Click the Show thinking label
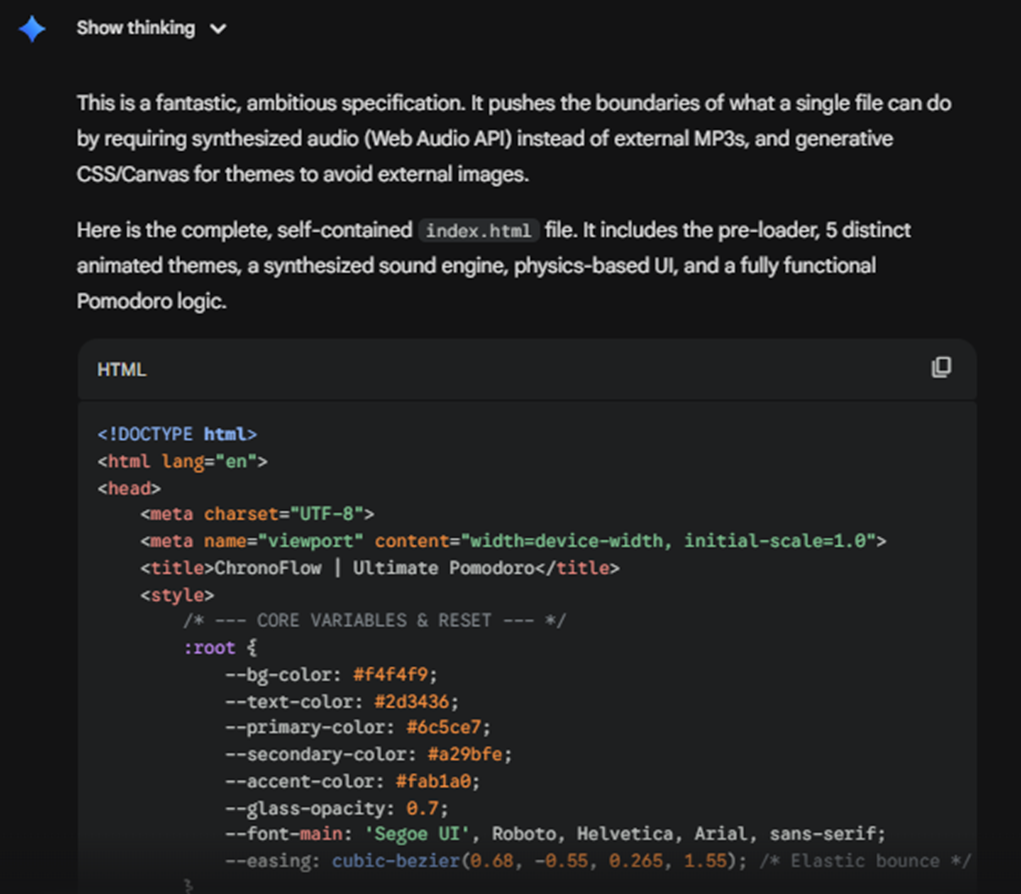 pyautogui.click(x=135, y=28)
